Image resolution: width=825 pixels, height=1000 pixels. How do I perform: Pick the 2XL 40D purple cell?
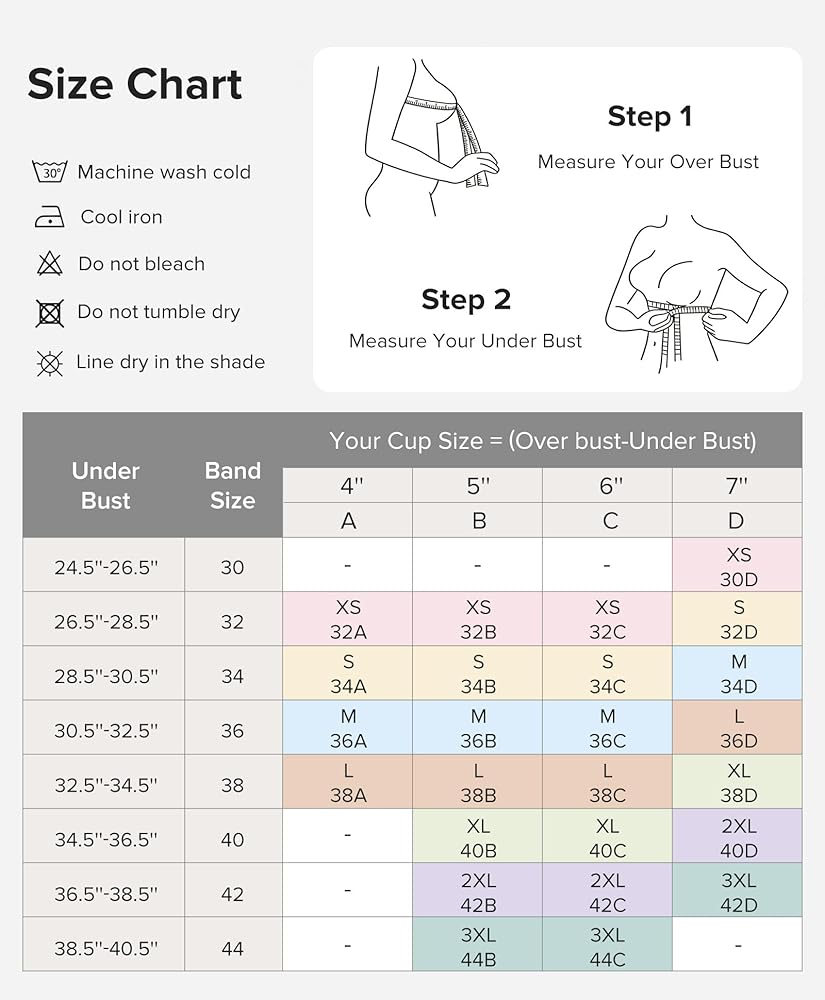(737, 836)
